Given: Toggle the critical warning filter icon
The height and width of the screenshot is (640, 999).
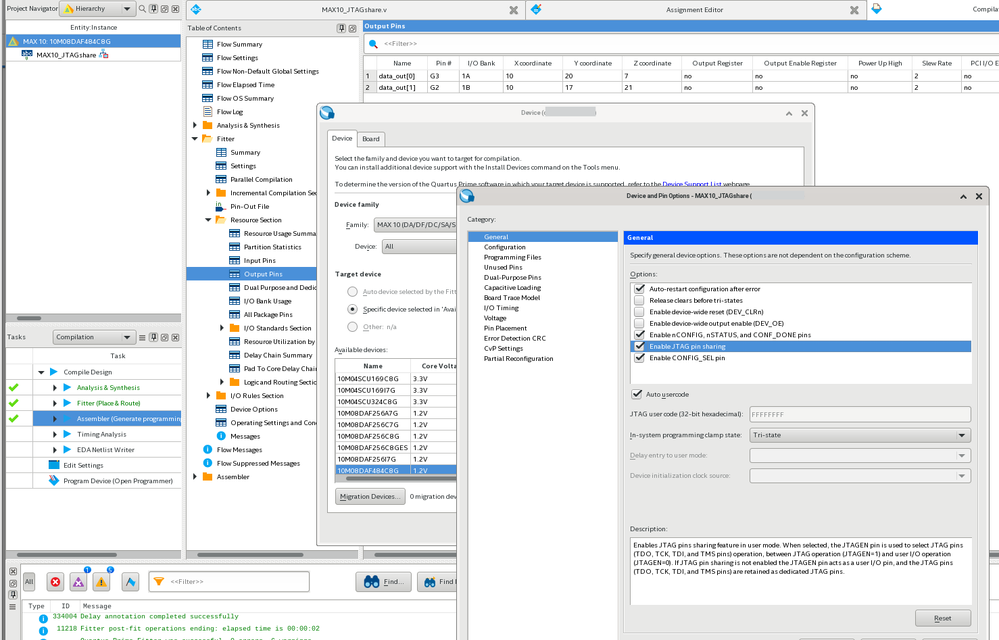Looking at the screenshot, I should [x=78, y=582].
